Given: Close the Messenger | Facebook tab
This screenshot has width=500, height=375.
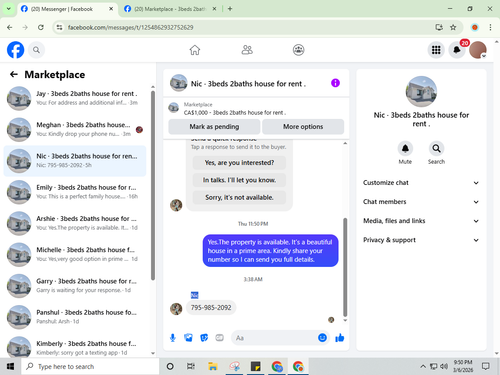Looking at the screenshot, I should pyautogui.click(x=111, y=9).
